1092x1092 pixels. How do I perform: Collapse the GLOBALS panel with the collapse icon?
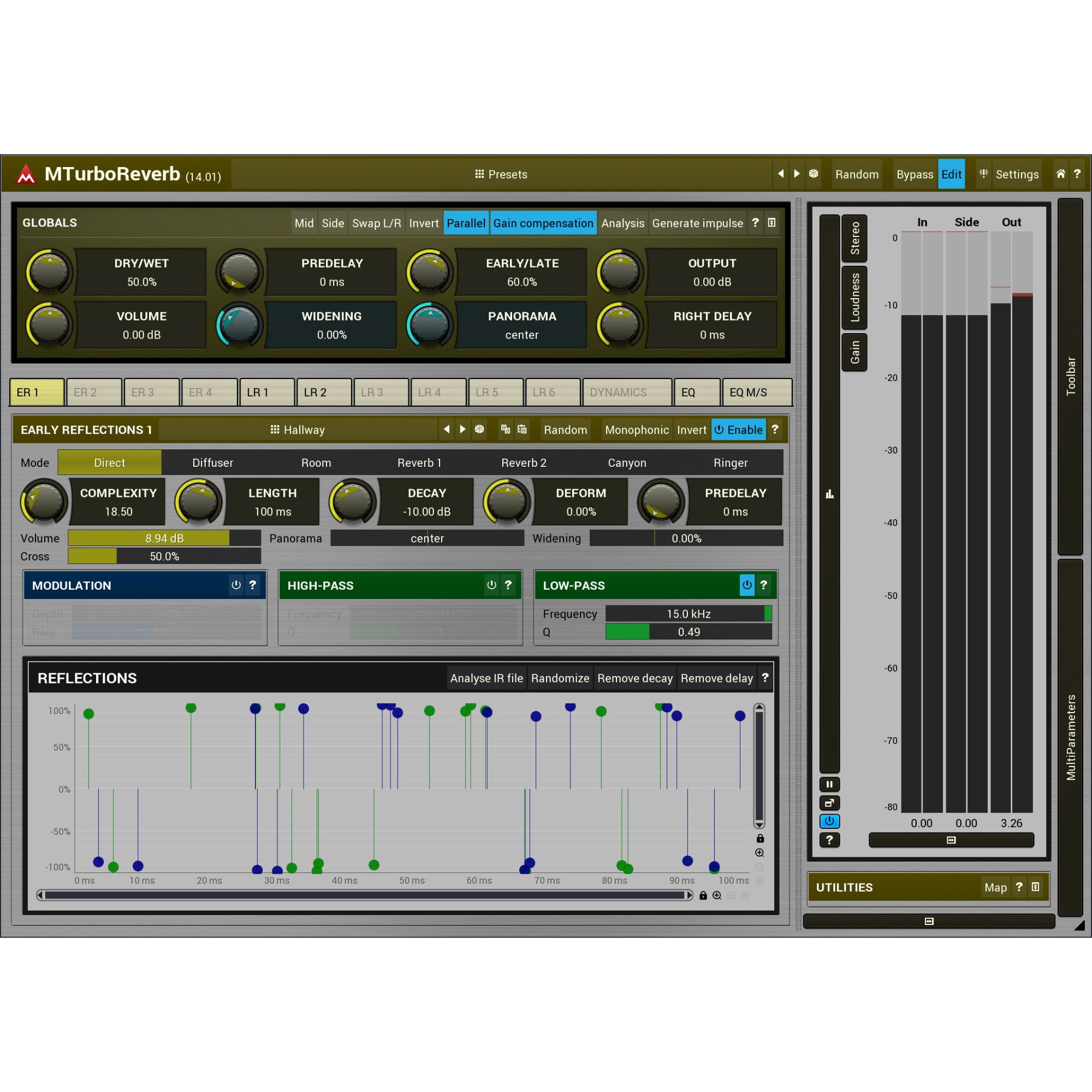click(771, 223)
